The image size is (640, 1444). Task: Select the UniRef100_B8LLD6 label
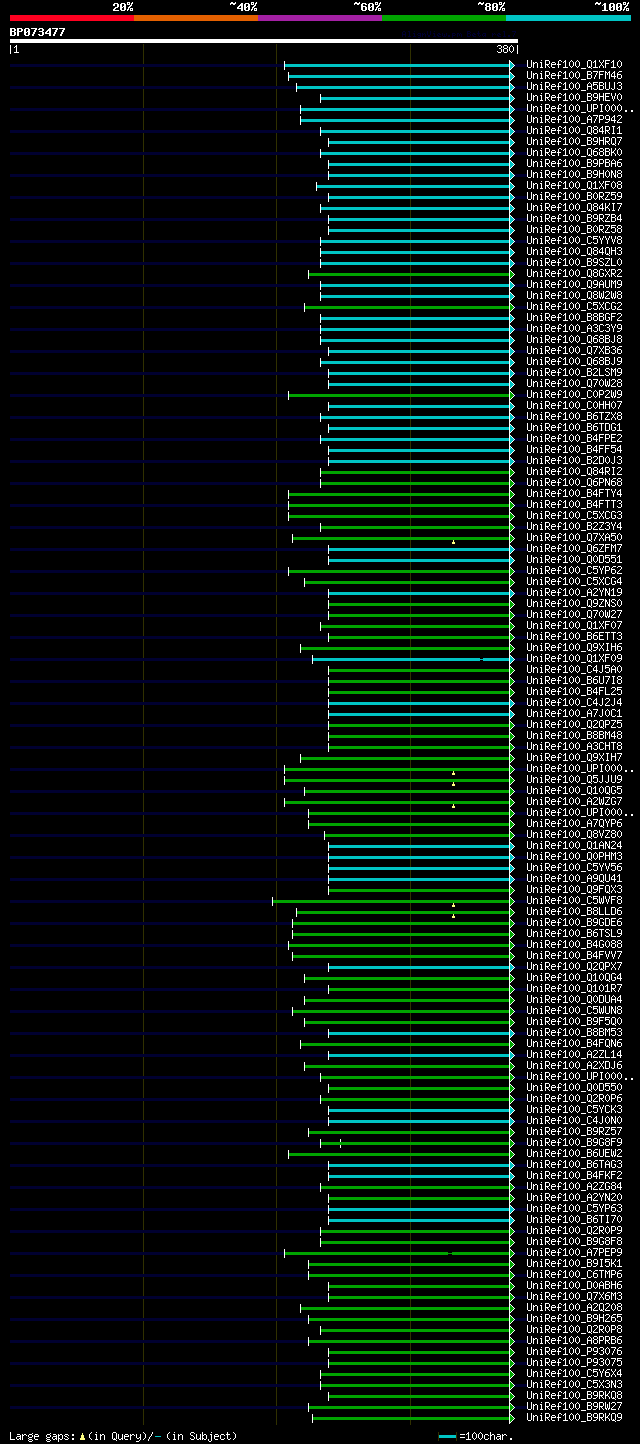(574, 912)
